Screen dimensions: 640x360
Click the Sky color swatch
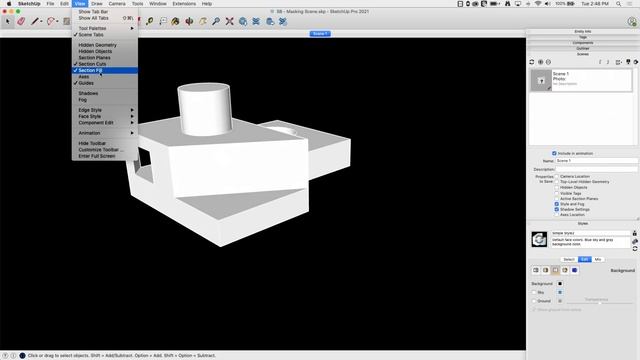click(x=560, y=293)
